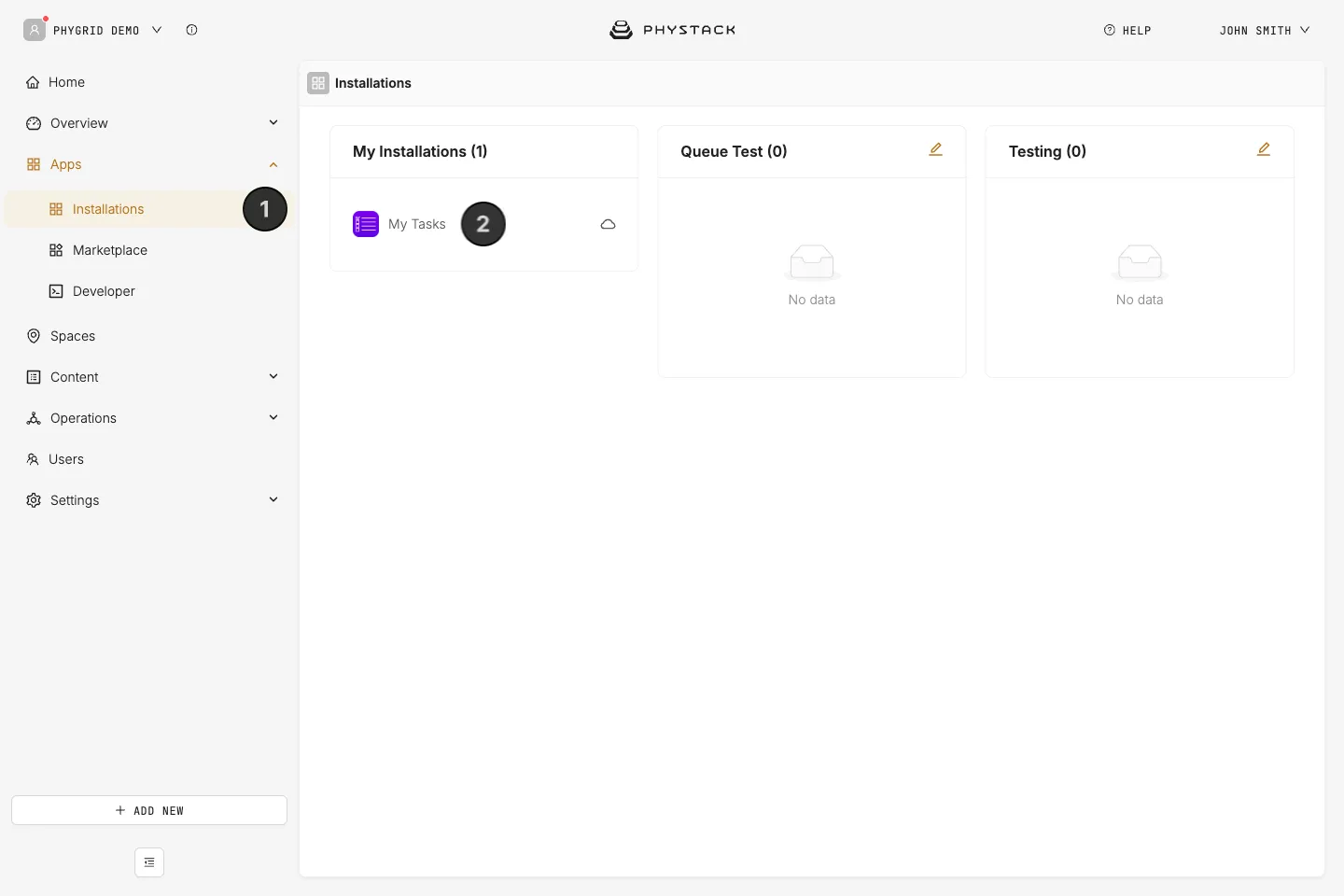Open the John Smith account dropdown
This screenshot has height=896, width=1344.
[x=1265, y=30]
